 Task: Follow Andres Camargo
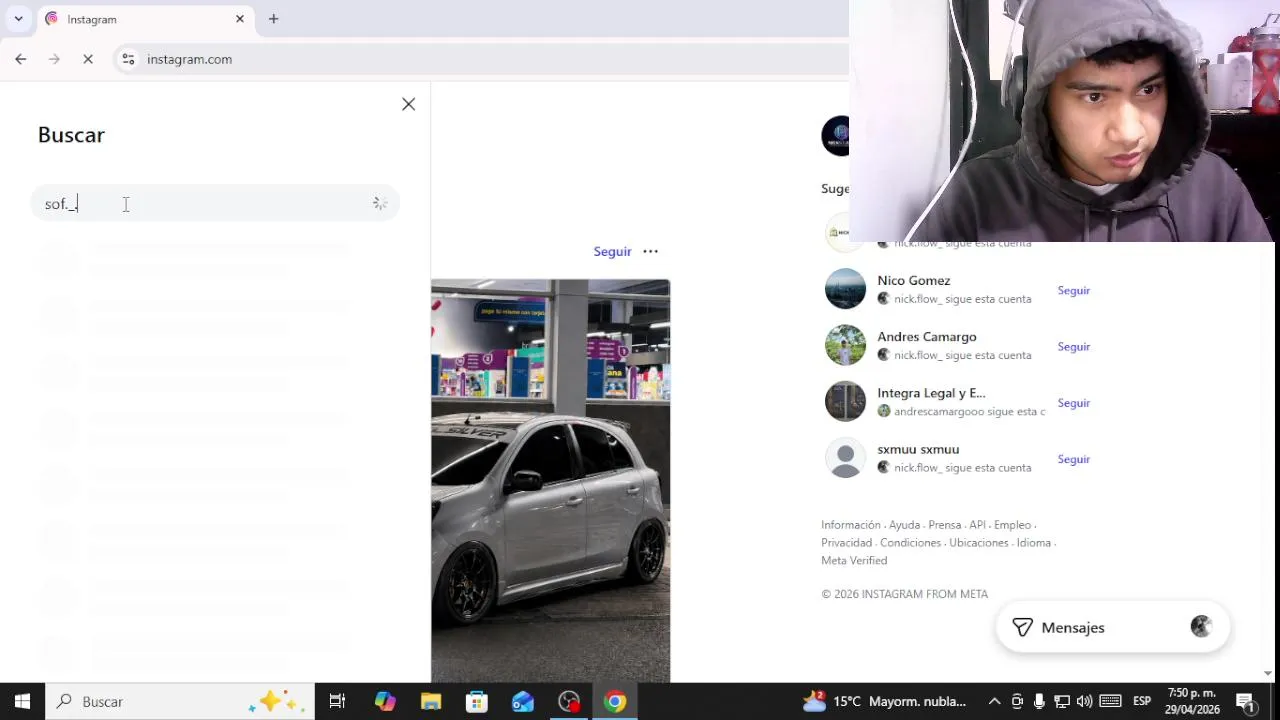pyautogui.click(x=1073, y=346)
